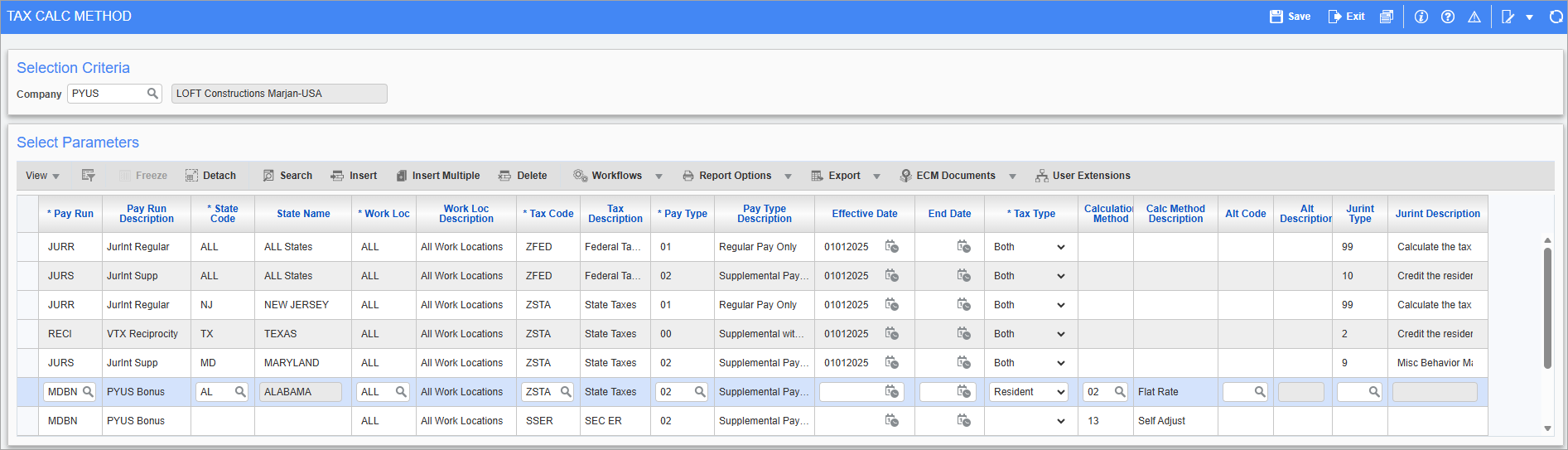Click the Workflows button
Image resolution: width=1568 pixels, height=450 pixels.
pos(607,176)
